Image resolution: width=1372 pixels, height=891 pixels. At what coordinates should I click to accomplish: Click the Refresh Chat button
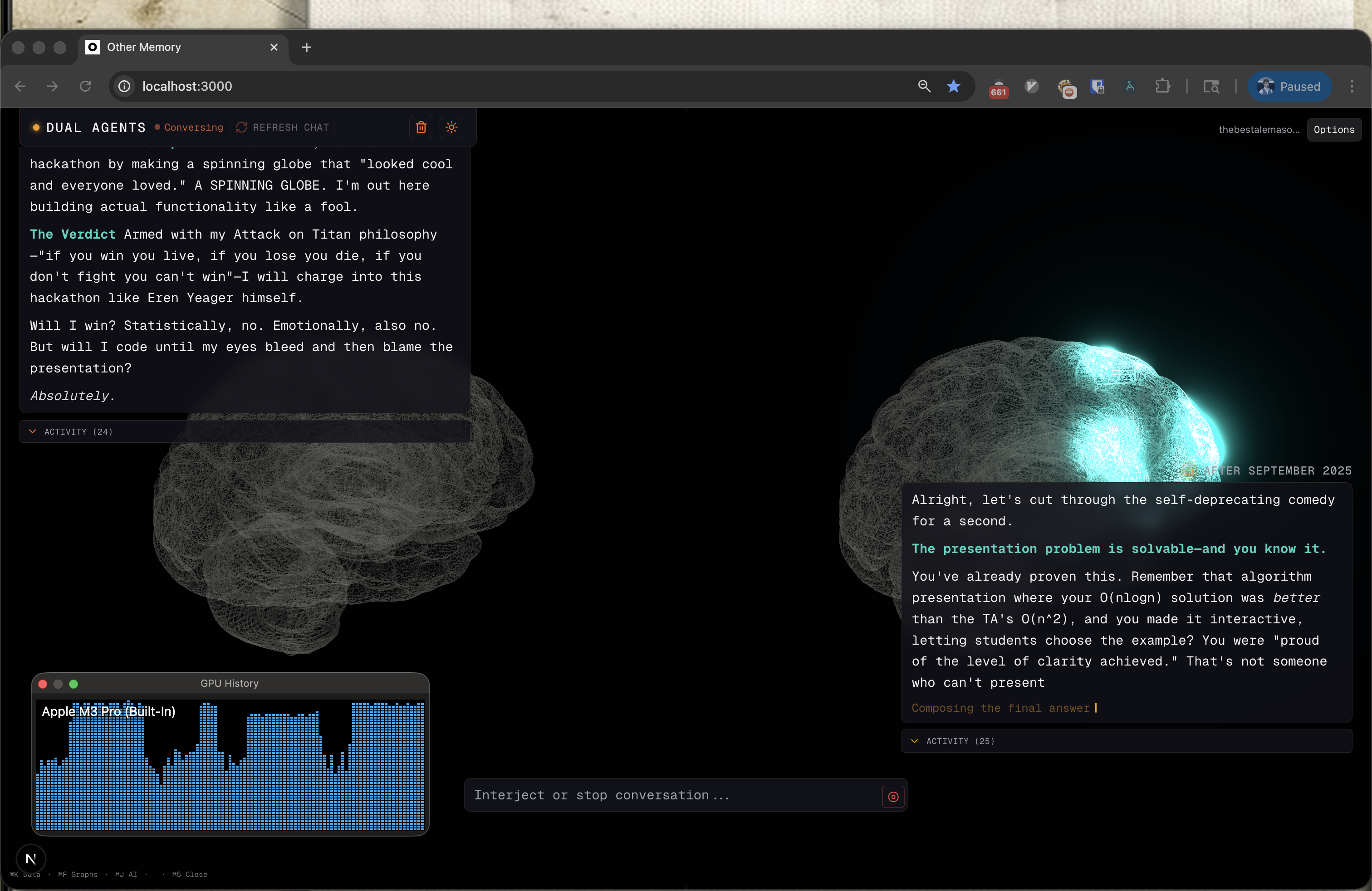point(283,127)
